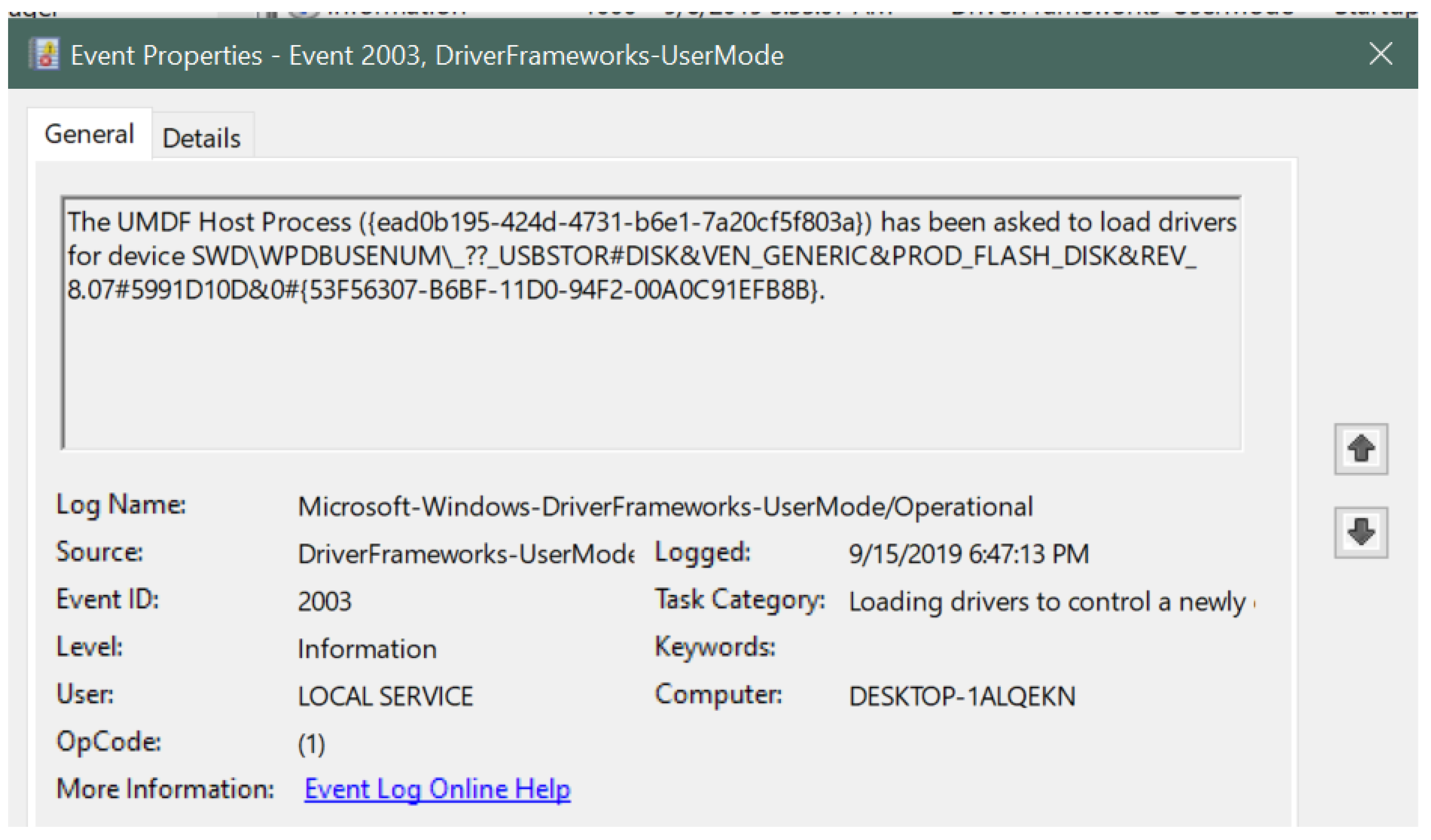Click the User value LOCAL SERVICE
The height and width of the screenshot is (840, 1431).
(385, 697)
